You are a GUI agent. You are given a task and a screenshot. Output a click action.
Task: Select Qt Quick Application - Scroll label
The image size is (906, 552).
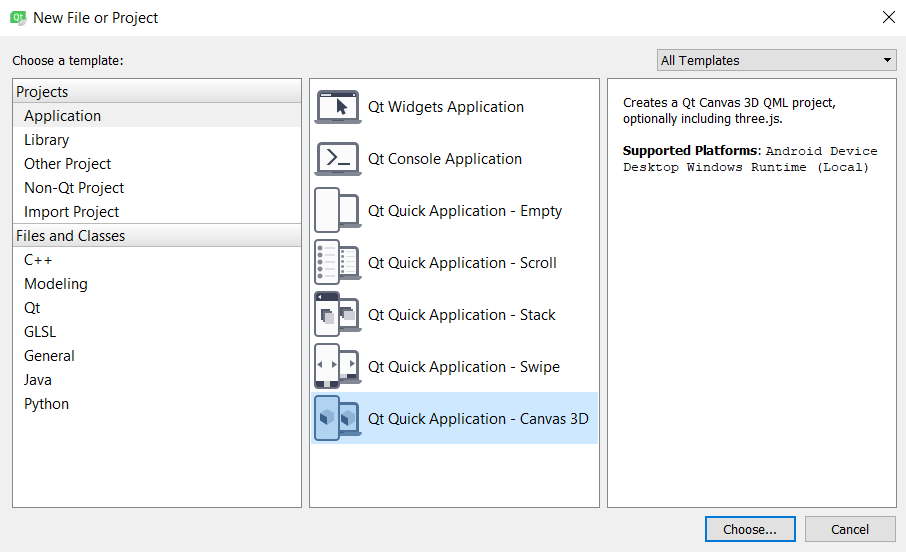coord(462,263)
